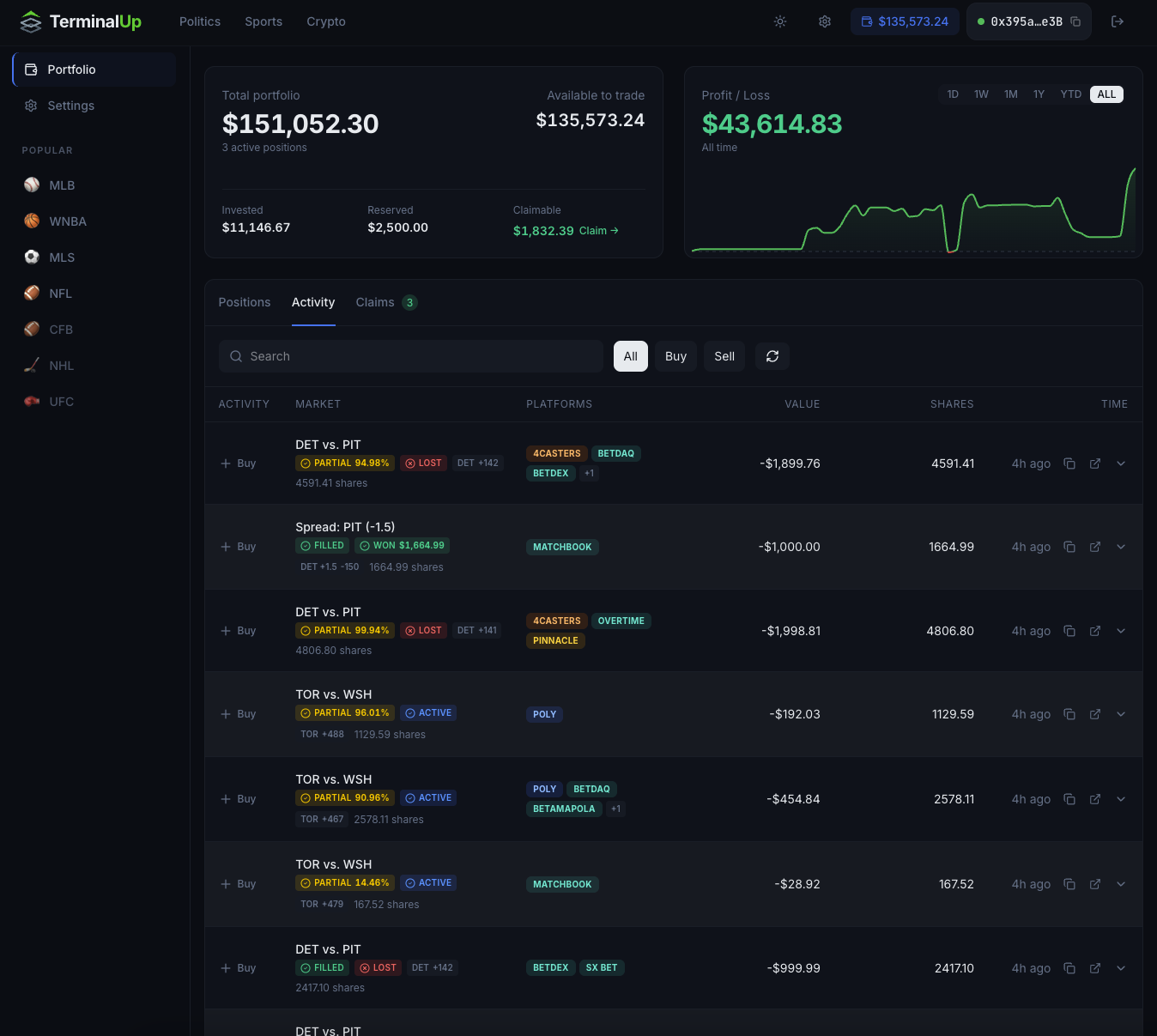Click the activity Search field
The image size is (1157, 1036).
[x=411, y=356]
